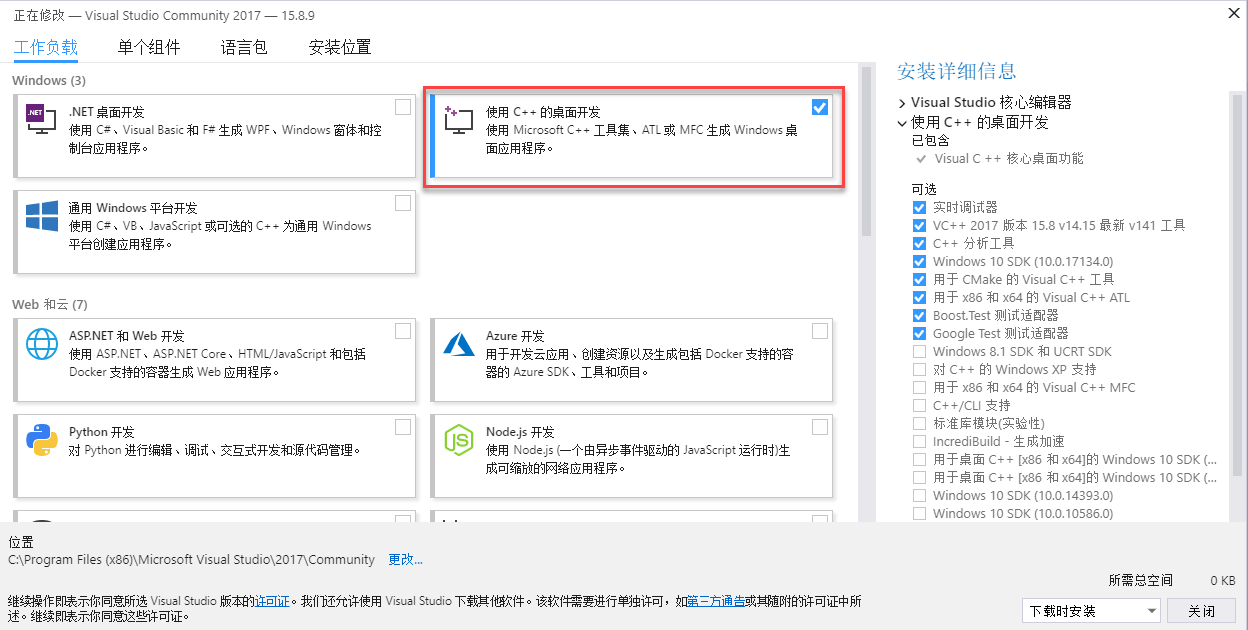Enable C++/CLI 支持 option
Screen dimensions: 1248x630
(919, 405)
